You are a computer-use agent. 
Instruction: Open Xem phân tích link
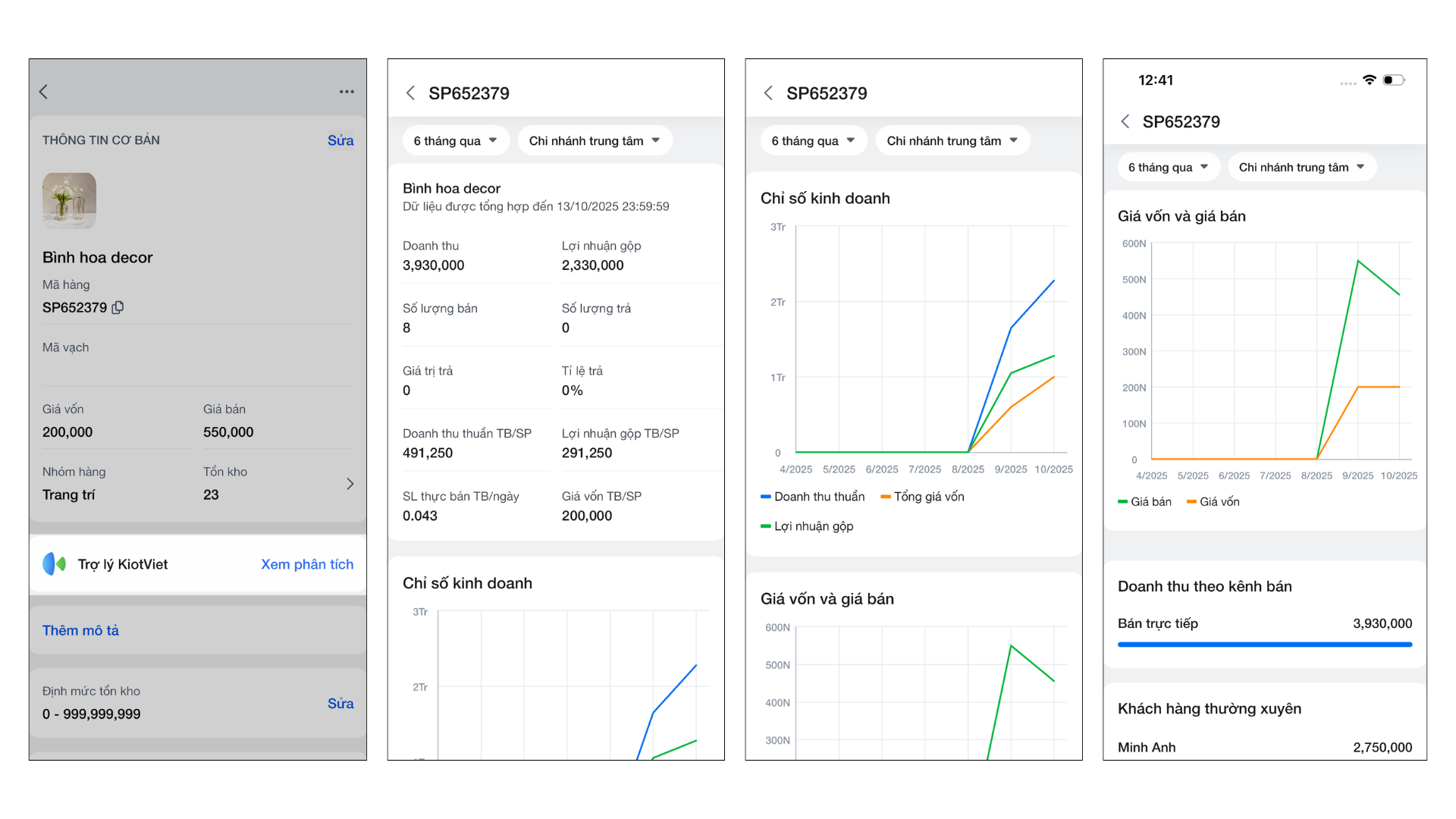pos(307,564)
